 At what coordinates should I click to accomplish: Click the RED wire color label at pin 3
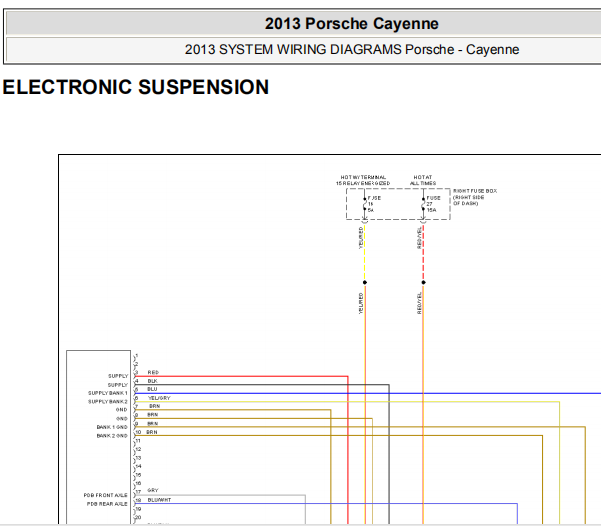coord(153,372)
